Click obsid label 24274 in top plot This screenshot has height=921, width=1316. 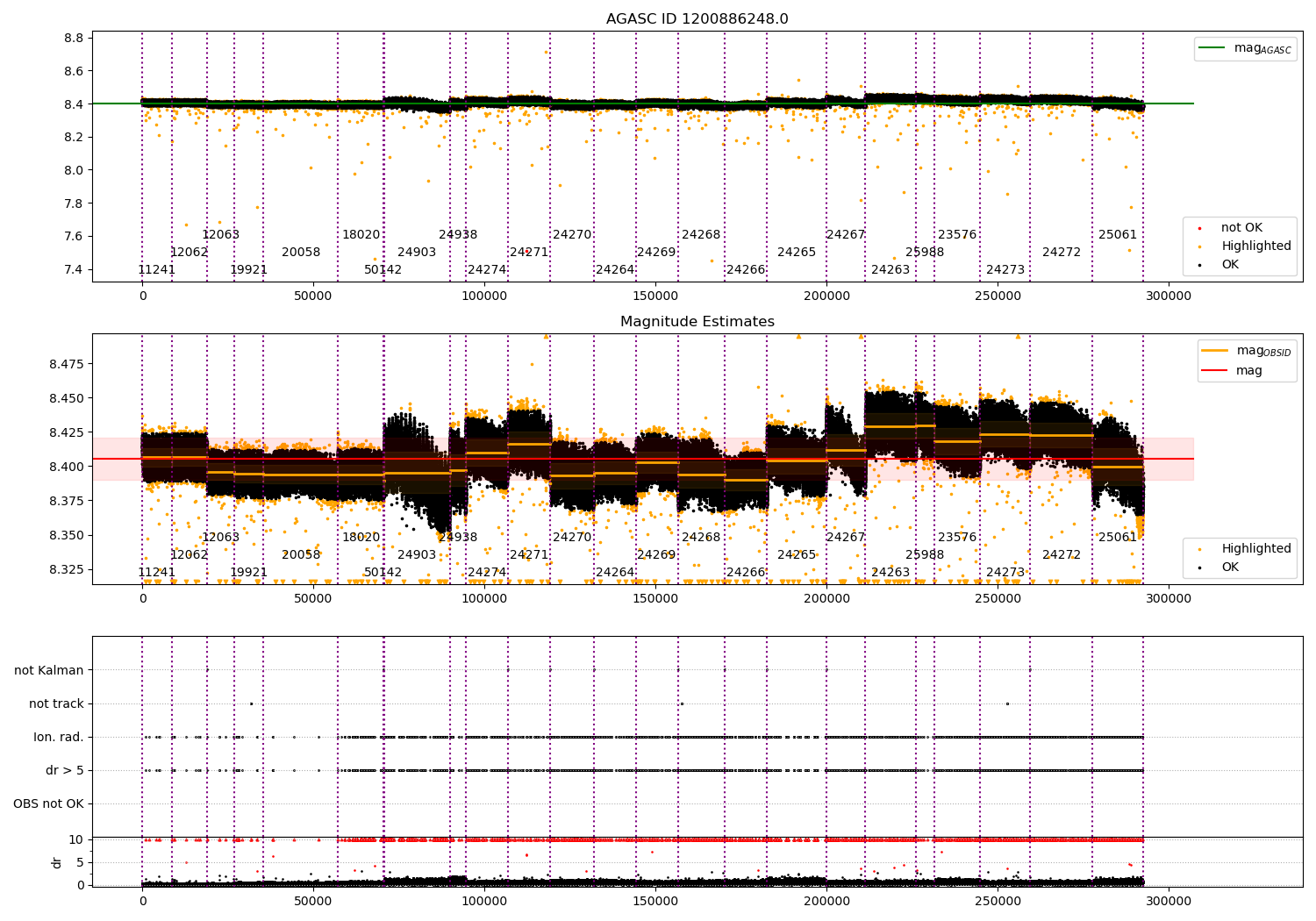click(x=487, y=269)
